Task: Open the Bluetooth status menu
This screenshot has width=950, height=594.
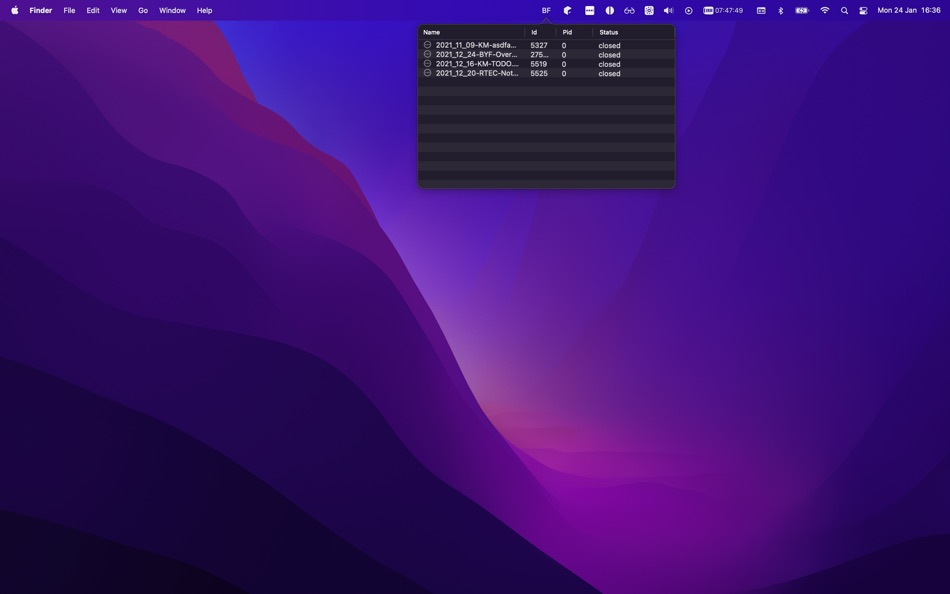Action: coord(780,10)
